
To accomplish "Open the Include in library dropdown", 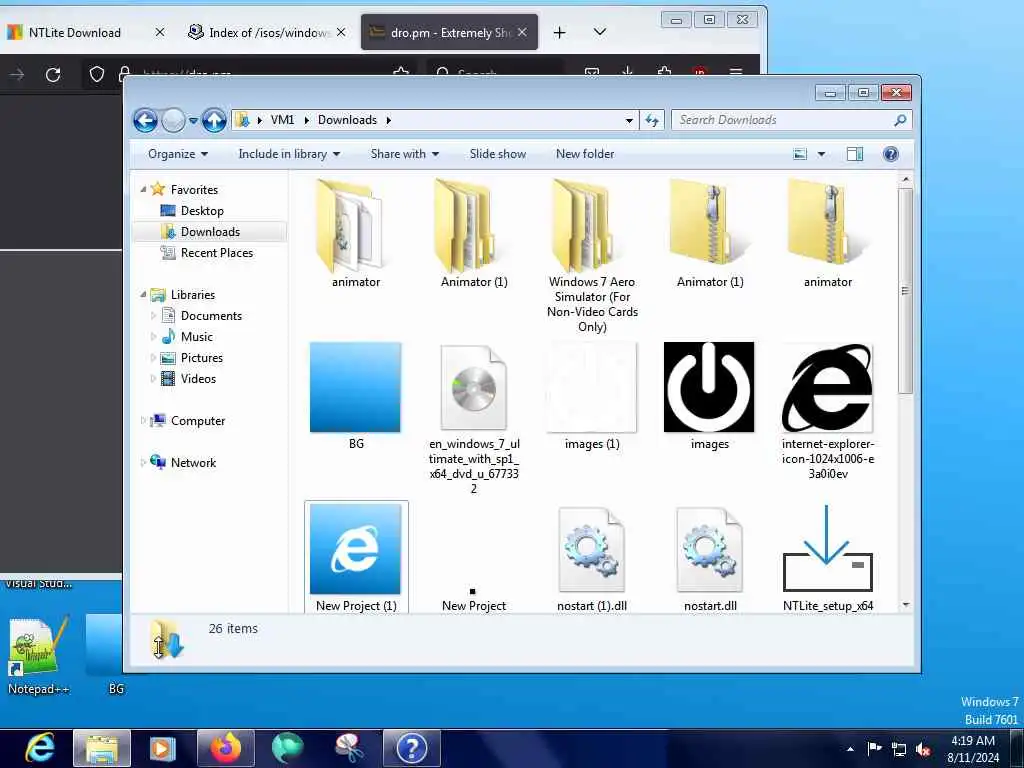I will (289, 154).
